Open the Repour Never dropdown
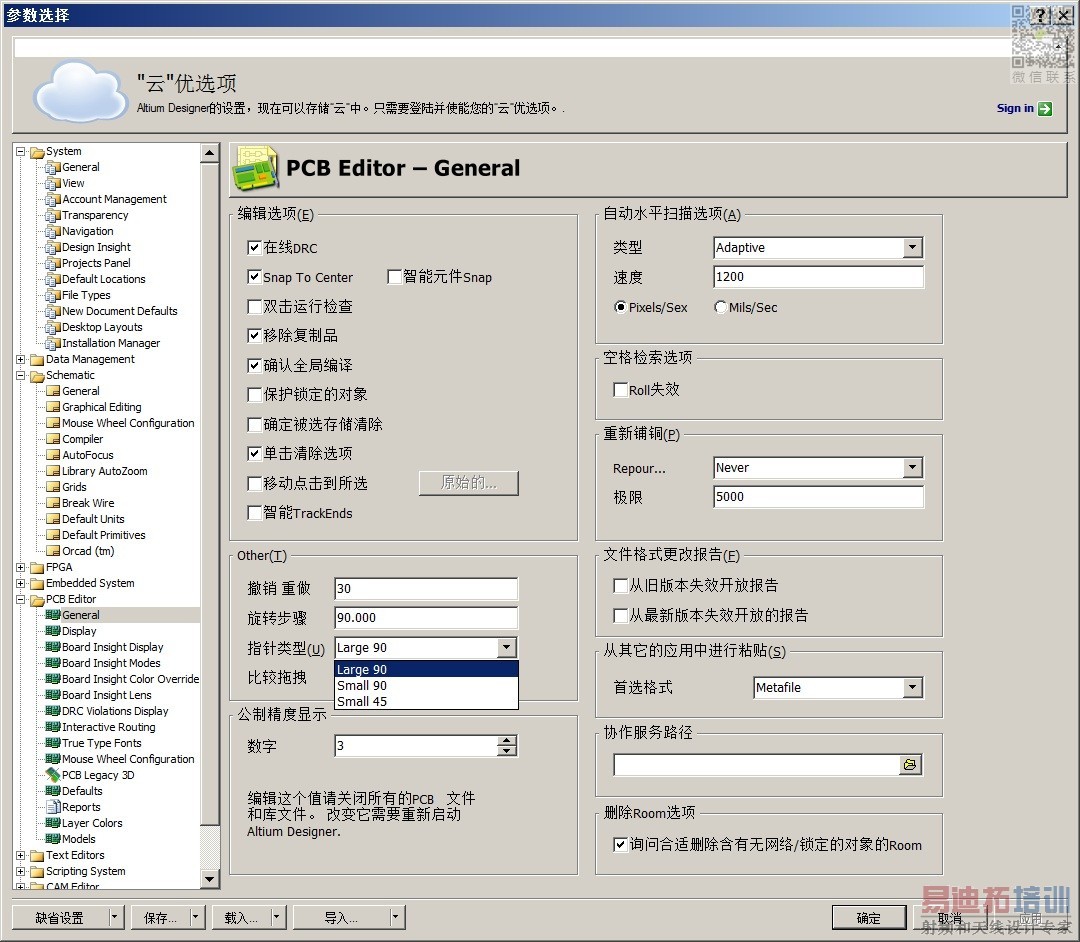 (913, 468)
